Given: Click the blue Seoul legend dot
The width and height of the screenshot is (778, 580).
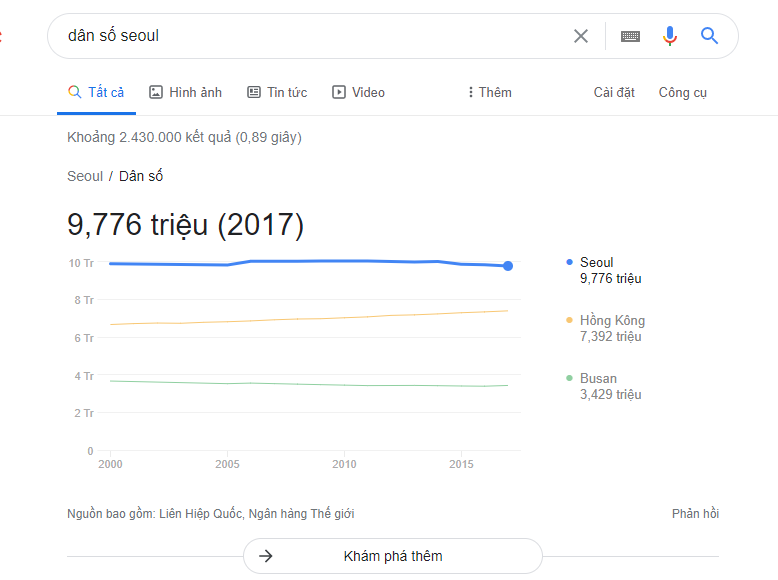Looking at the screenshot, I should click(569, 262).
